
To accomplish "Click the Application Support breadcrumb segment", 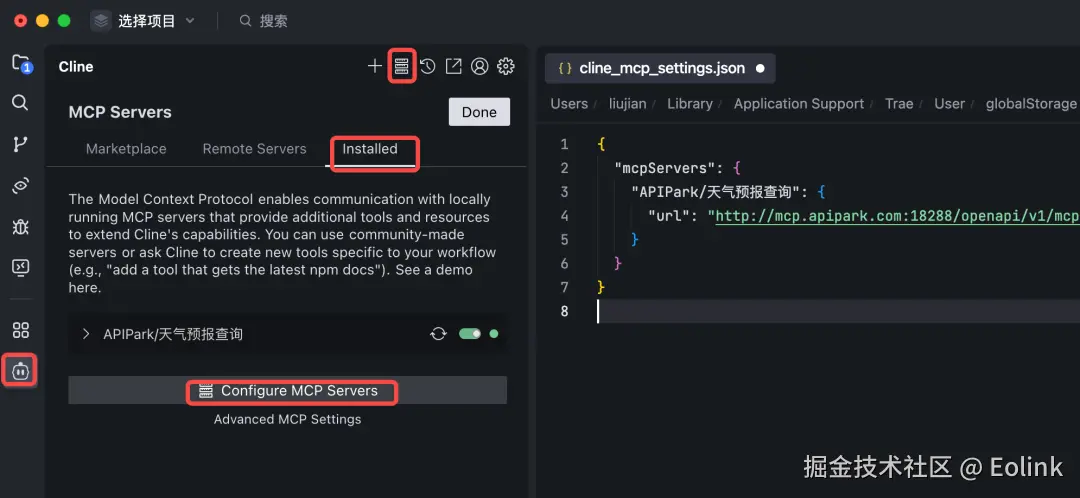I will 798,104.
